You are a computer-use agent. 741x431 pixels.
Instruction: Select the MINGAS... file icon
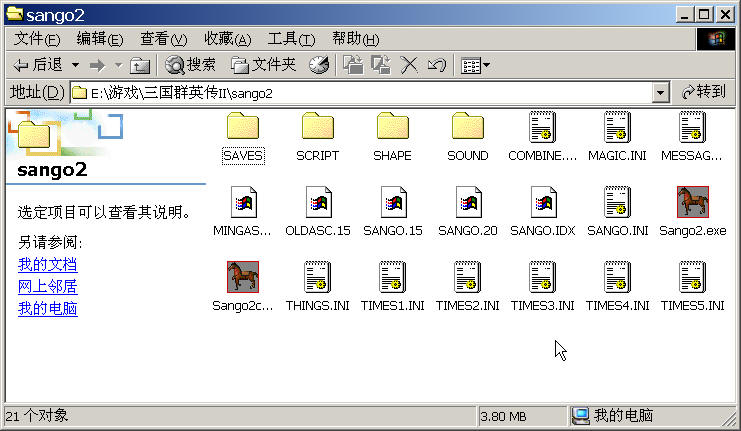243,202
